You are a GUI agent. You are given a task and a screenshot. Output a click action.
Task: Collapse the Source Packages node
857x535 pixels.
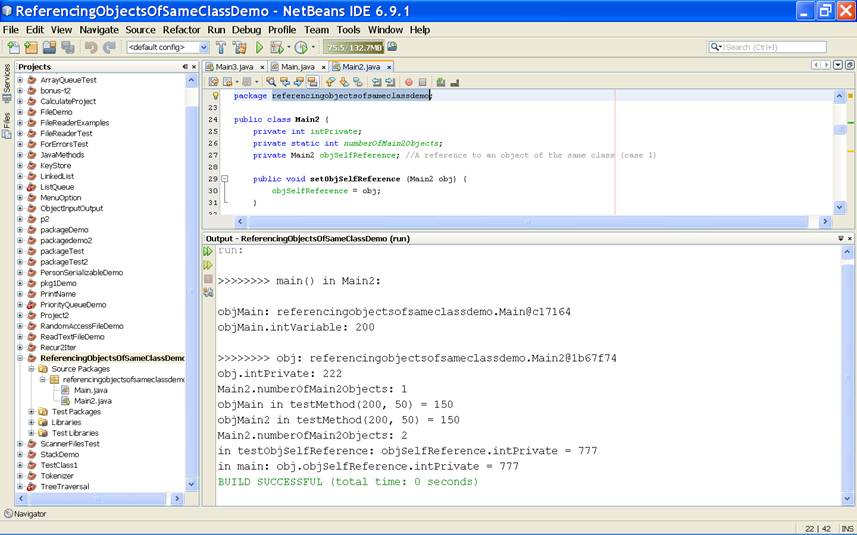point(32,369)
